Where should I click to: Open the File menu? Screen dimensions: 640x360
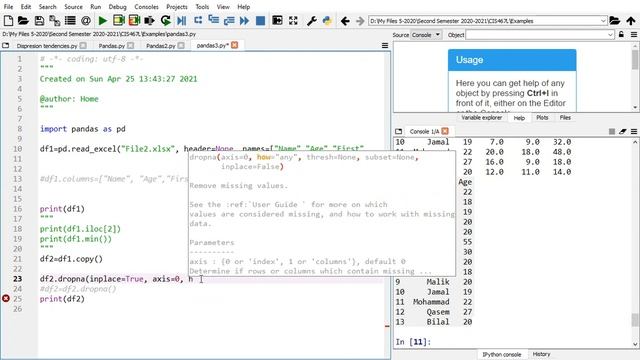pyautogui.click(x=8, y=7)
